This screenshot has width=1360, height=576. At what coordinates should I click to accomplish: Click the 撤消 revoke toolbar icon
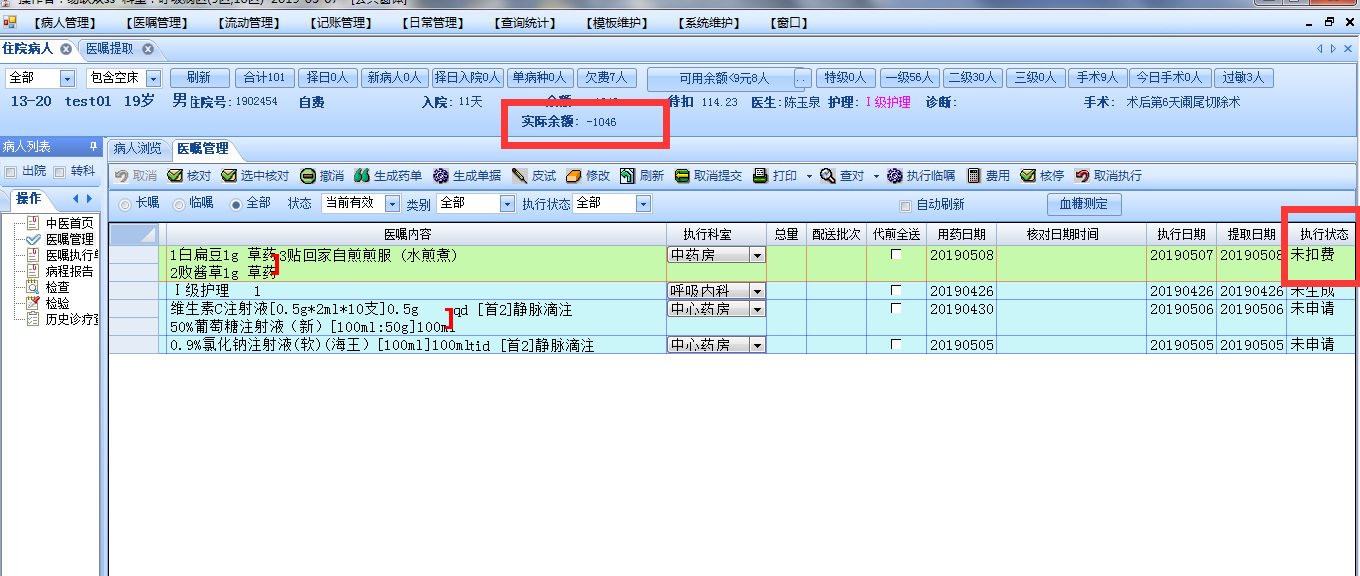307,176
